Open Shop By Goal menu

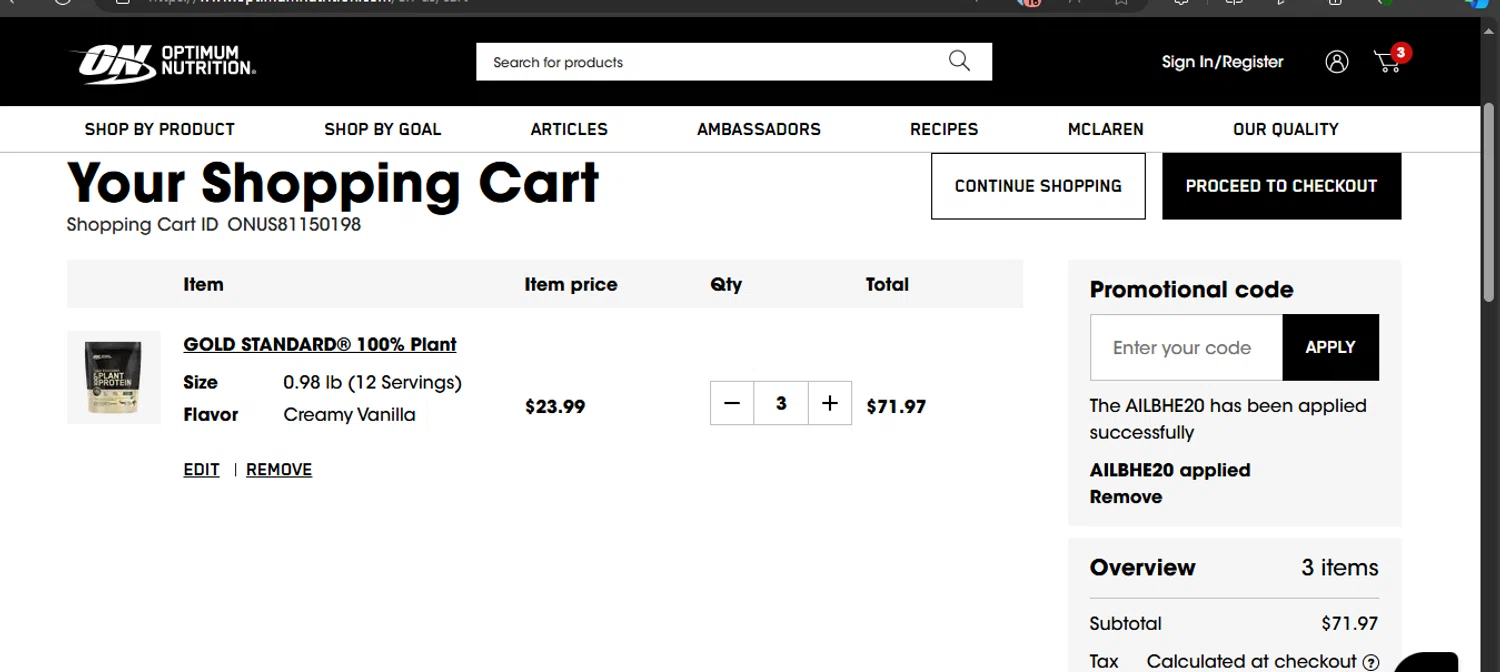coord(382,129)
